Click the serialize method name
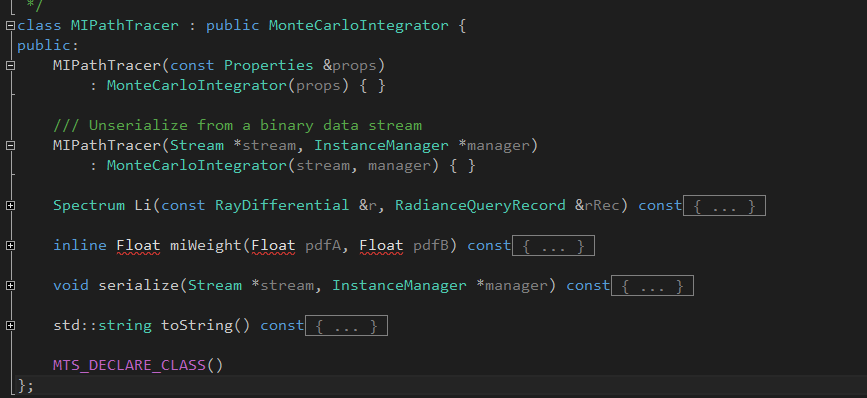867x398 pixels. [x=138, y=286]
